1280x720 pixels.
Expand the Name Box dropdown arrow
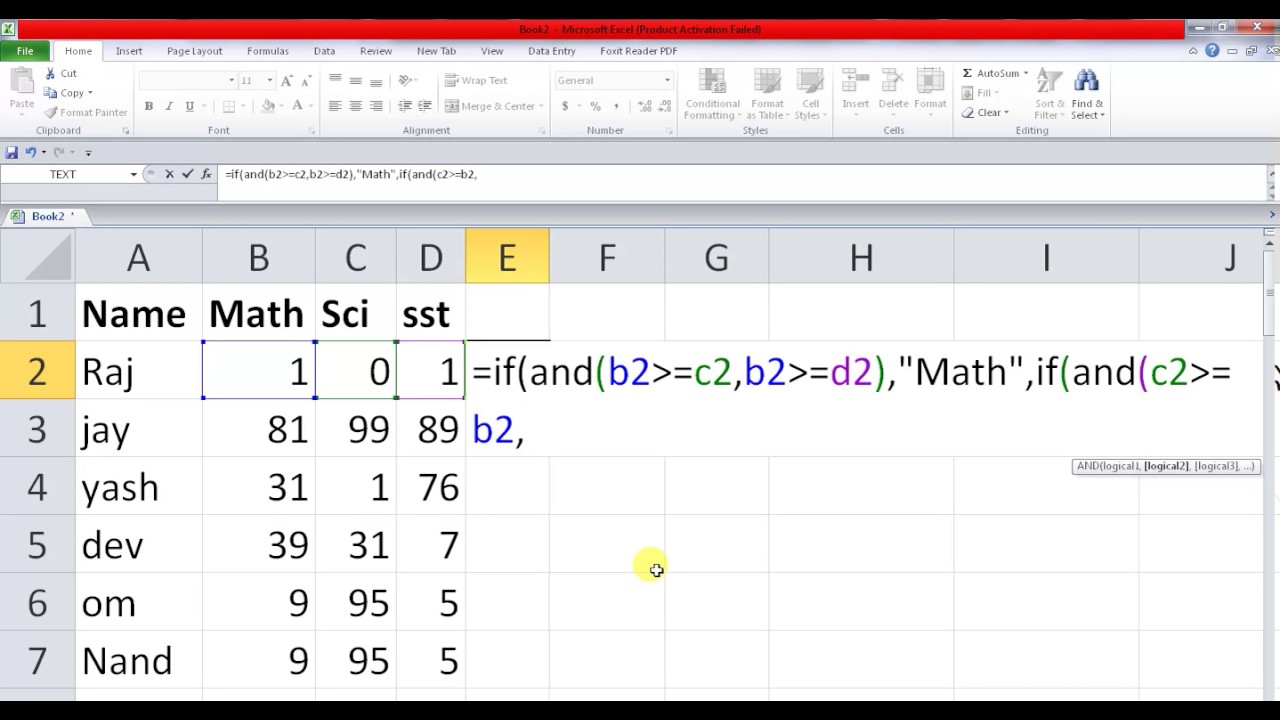pos(133,174)
